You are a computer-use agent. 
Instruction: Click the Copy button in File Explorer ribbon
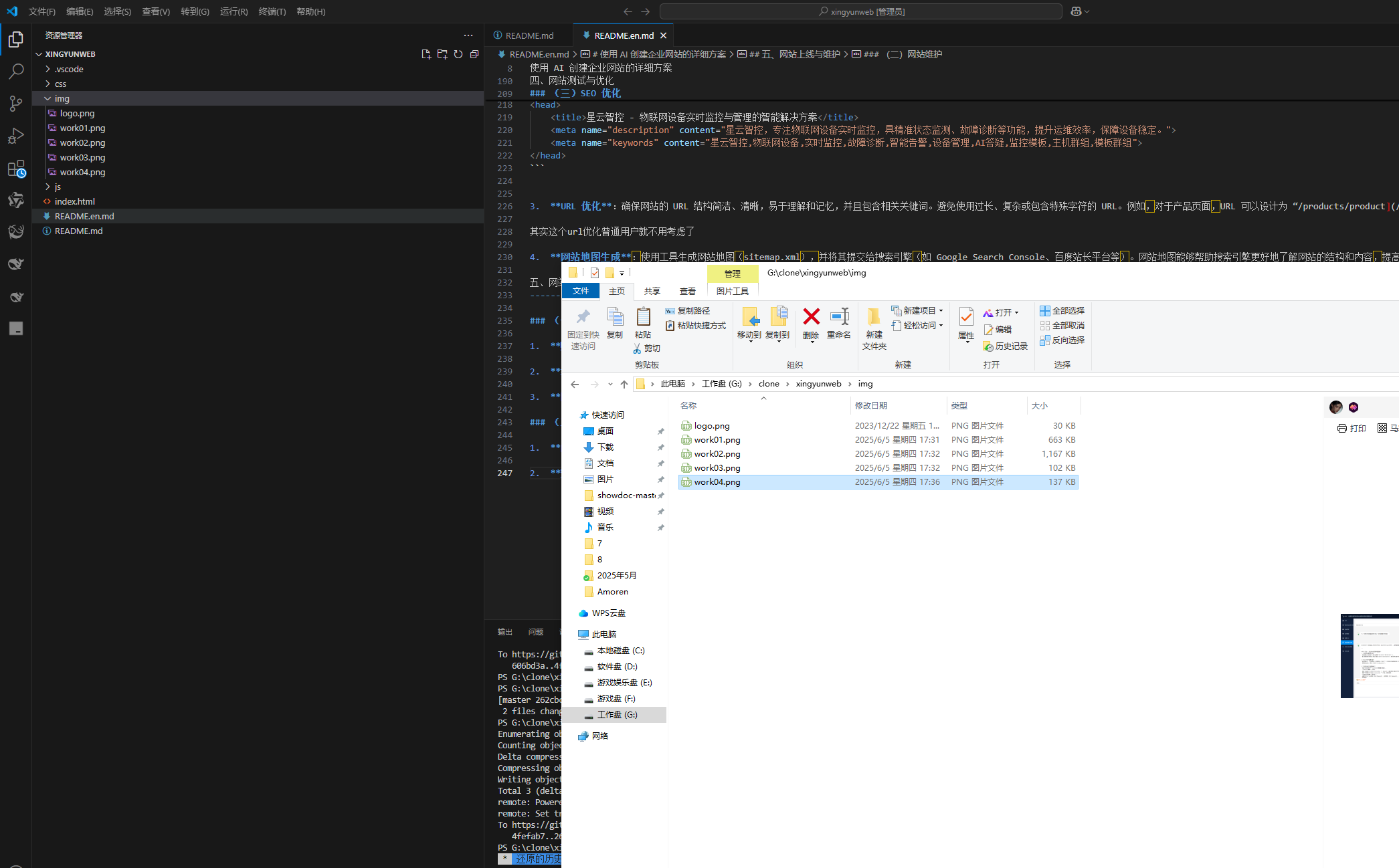615,323
